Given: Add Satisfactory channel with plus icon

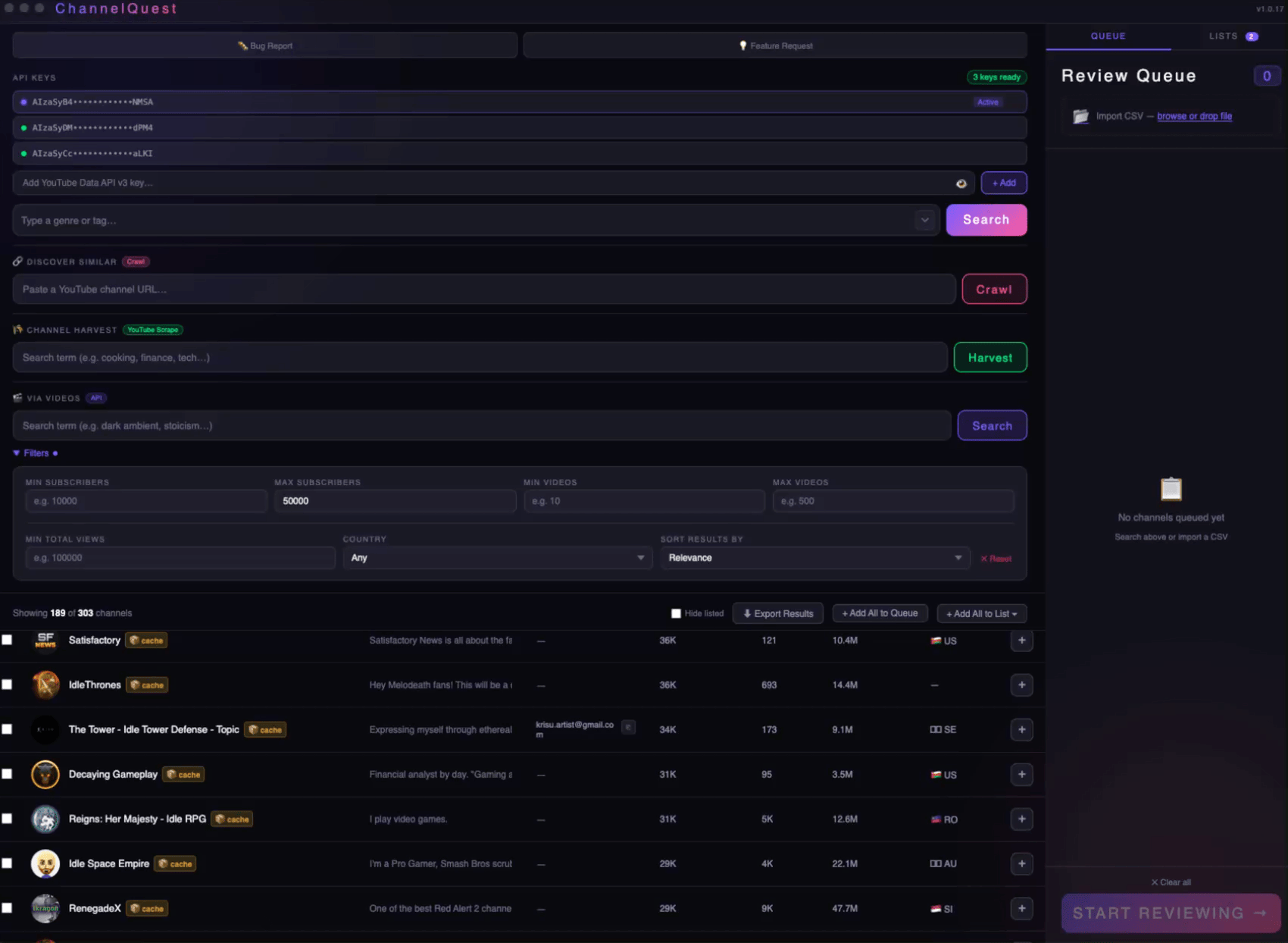Looking at the screenshot, I should coord(1021,641).
